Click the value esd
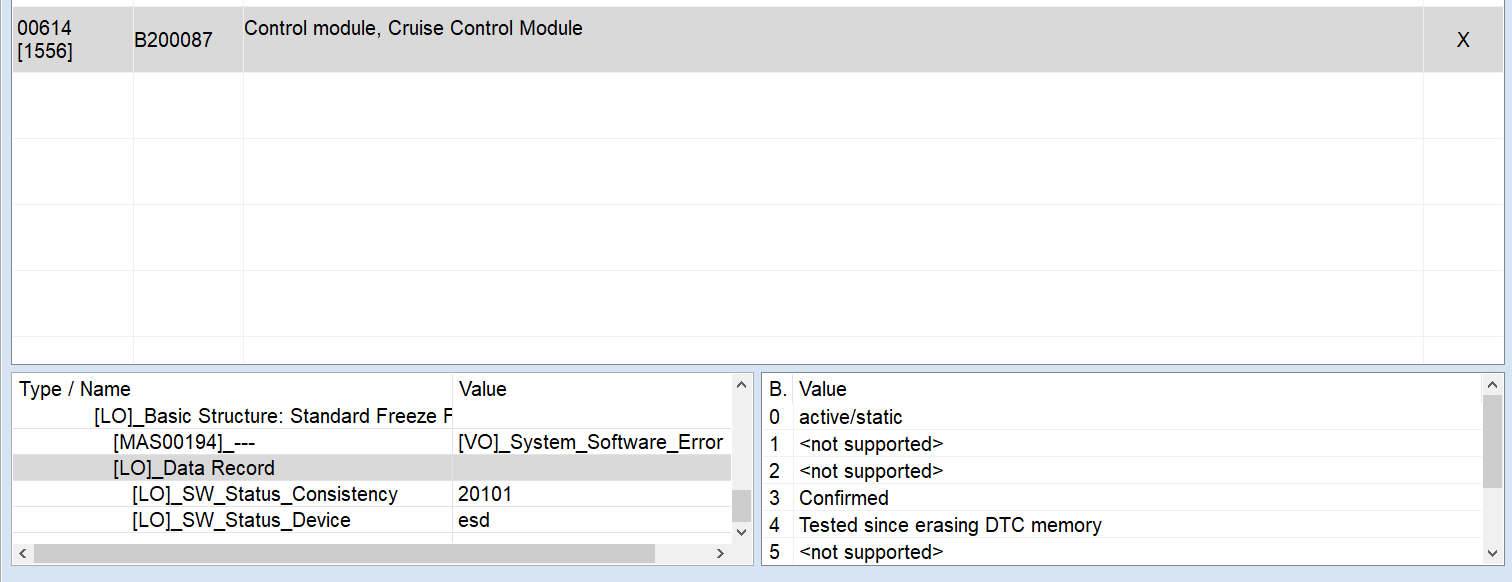The height and width of the screenshot is (582, 1512). coord(468,520)
